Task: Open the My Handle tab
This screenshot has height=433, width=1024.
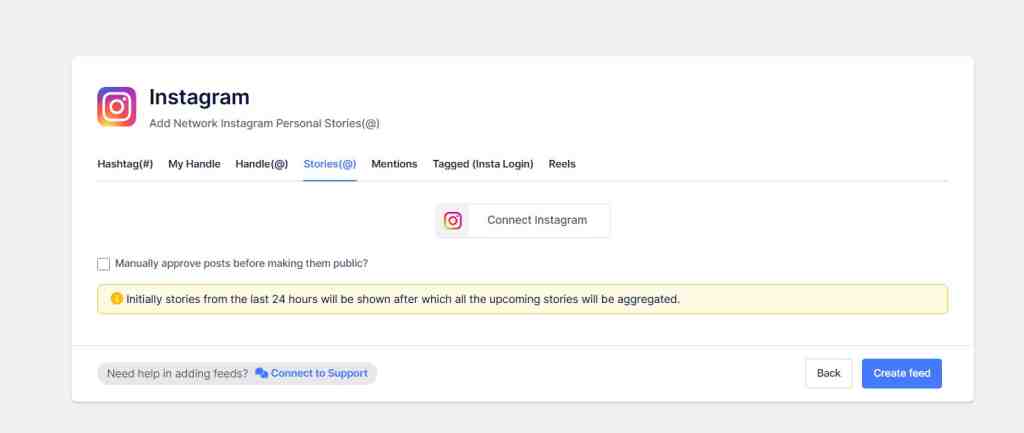Action: [x=194, y=164]
